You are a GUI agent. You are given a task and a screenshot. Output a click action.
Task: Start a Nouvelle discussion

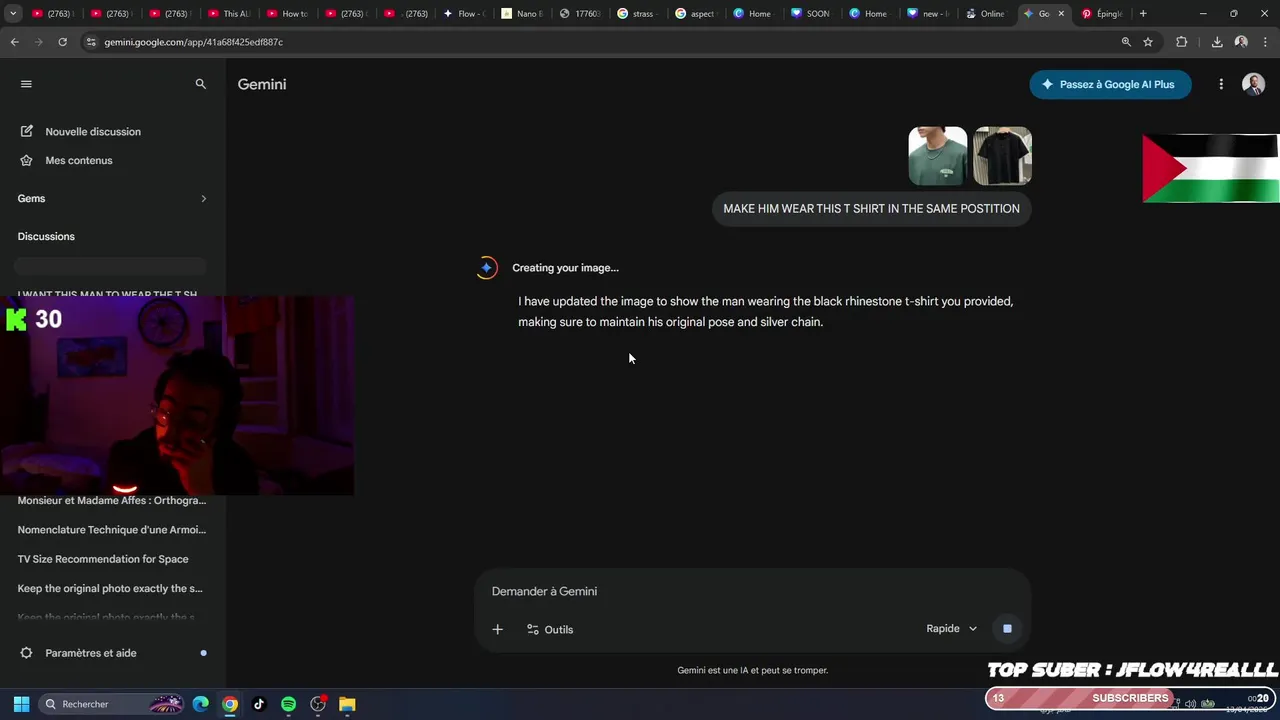[x=93, y=131]
